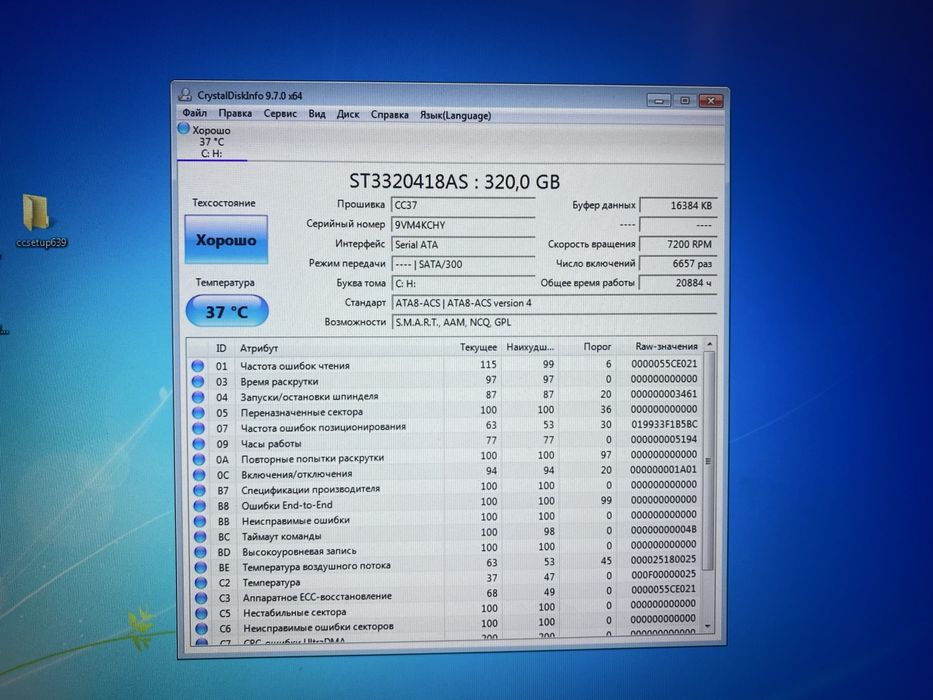933x700 pixels.
Task: Click the disk title ST3320418AS : 320,0 GB
Action: coord(455,181)
